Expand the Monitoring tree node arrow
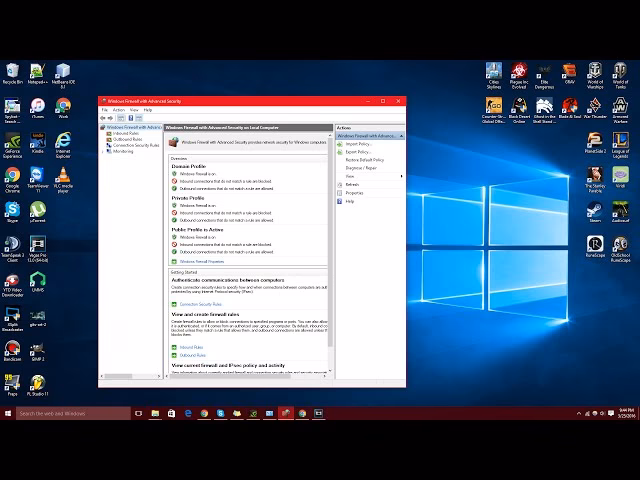The height and width of the screenshot is (480, 640). pos(103,151)
